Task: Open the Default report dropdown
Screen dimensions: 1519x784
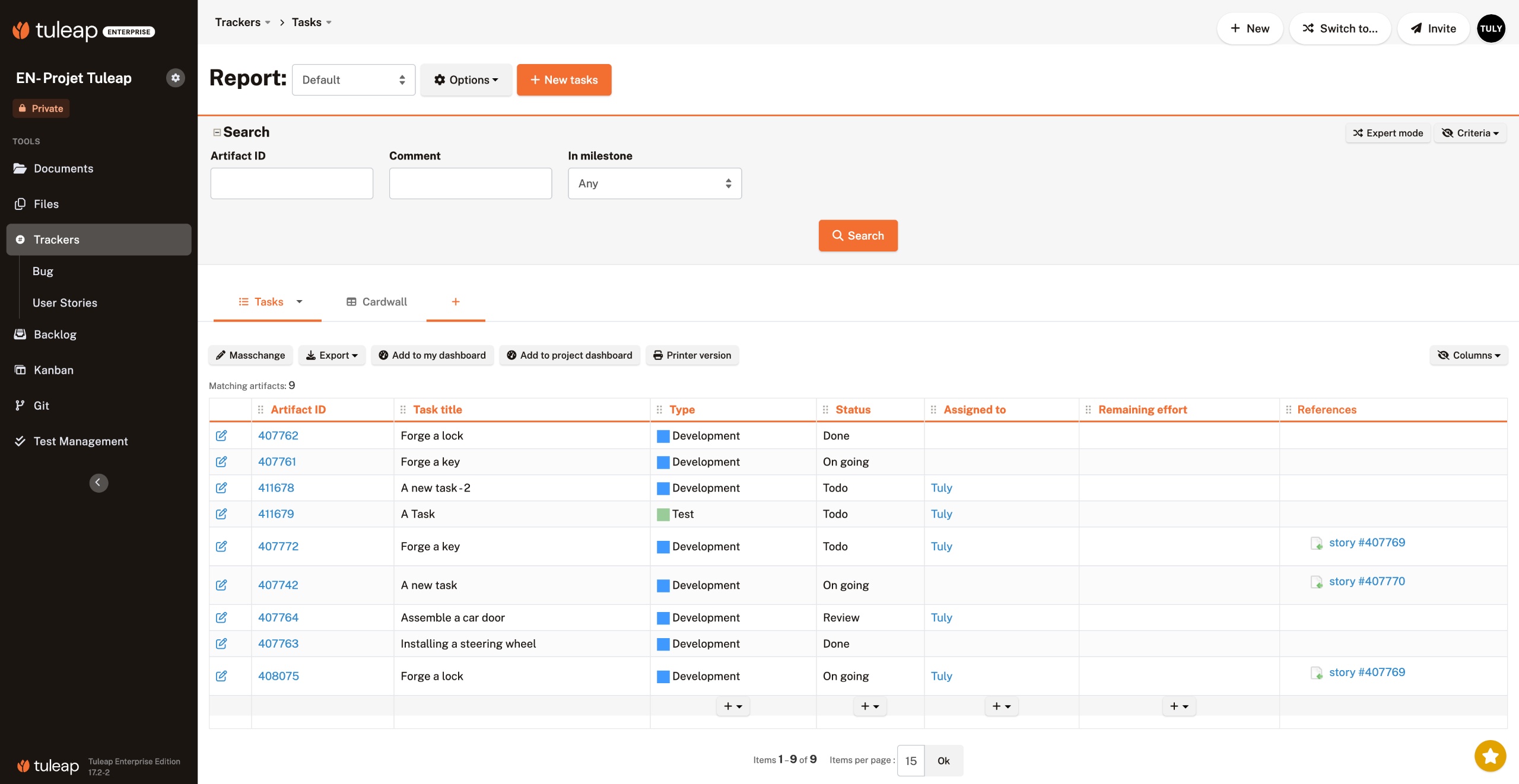Action: (x=353, y=80)
